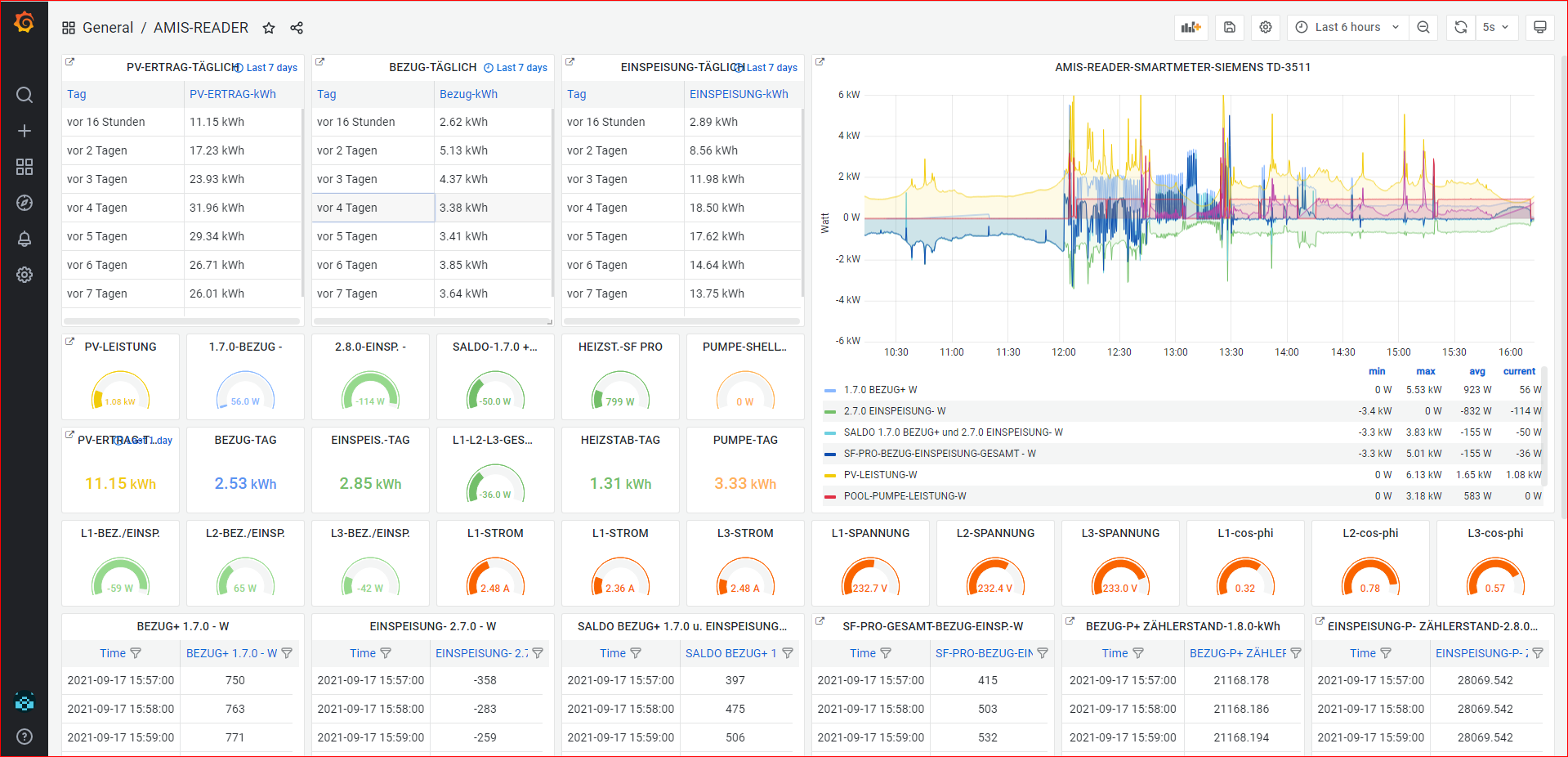Filter the BEZUG-P+ ZÄHLER column
This screenshot has height=757, width=1568.
[1296, 653]
